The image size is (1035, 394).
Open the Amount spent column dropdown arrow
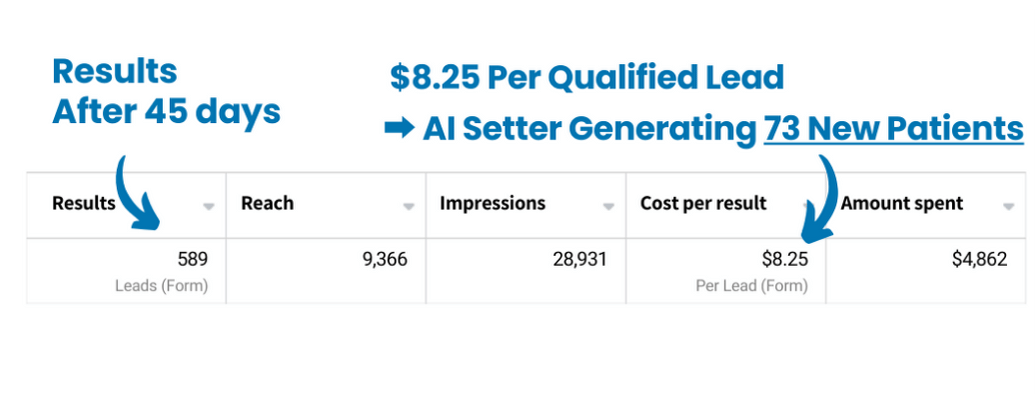click(x=1009, y=207)
